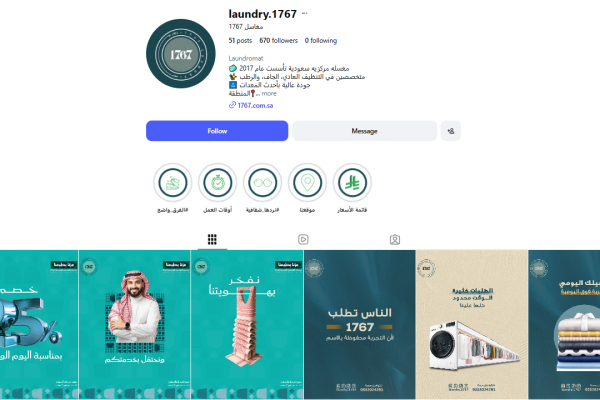Open the working hours stopwatch highlight
This screenshot has height=400, width=600.
click(x=217, y=183)
